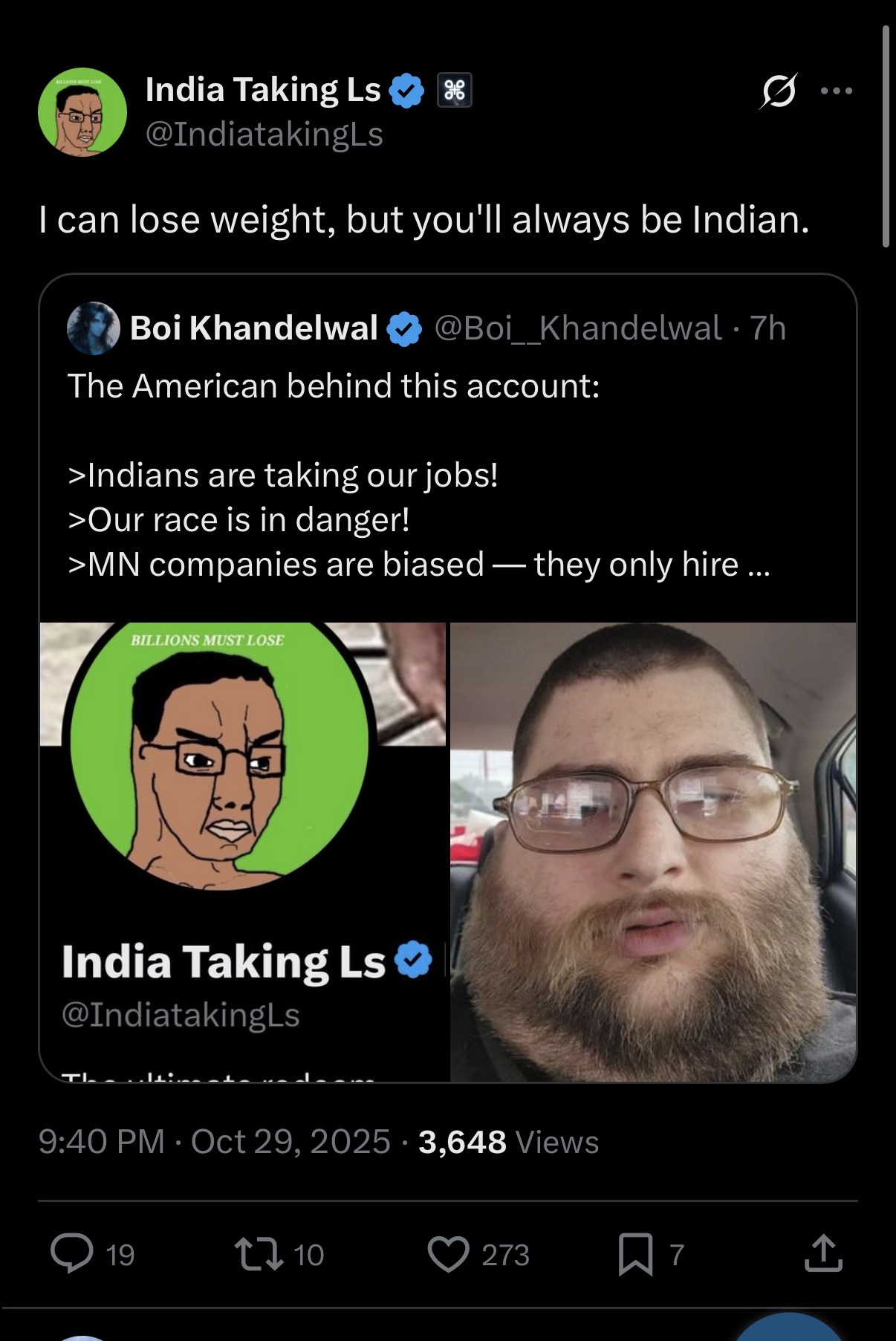Image resolution: width=896 pixels, height=1341 pixels.
Task: Open the Grok slash-circle icon
Action: click(x=779, y=91)
